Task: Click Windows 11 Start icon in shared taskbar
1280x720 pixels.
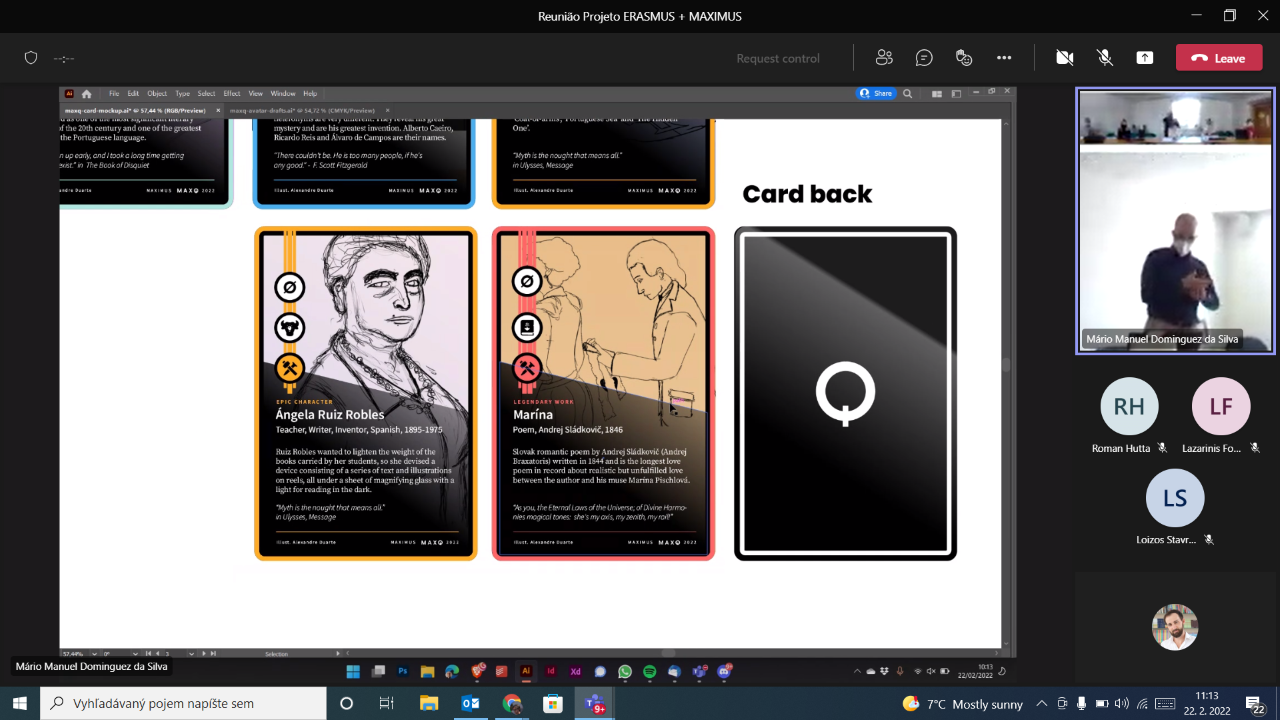Action: click(353, 672)
